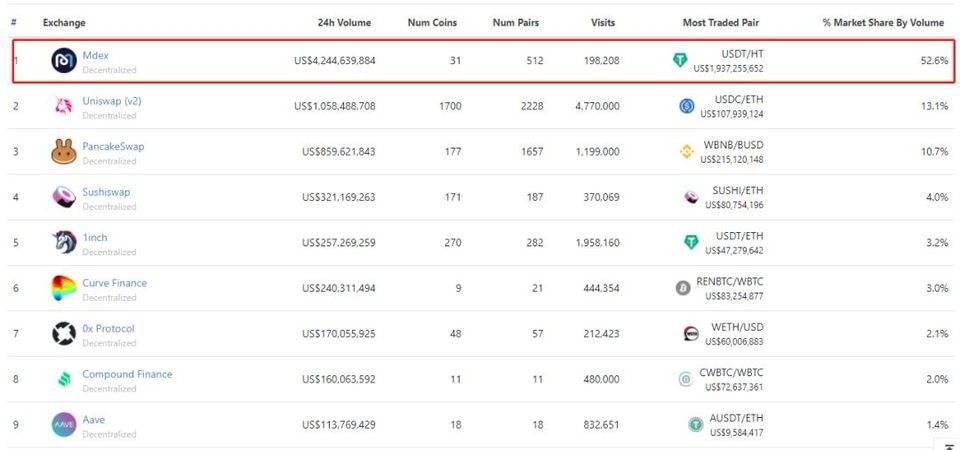This screenshot has width=960, height=450.
Task: Click the Aave purple logo icon
Action: [64, 425]
